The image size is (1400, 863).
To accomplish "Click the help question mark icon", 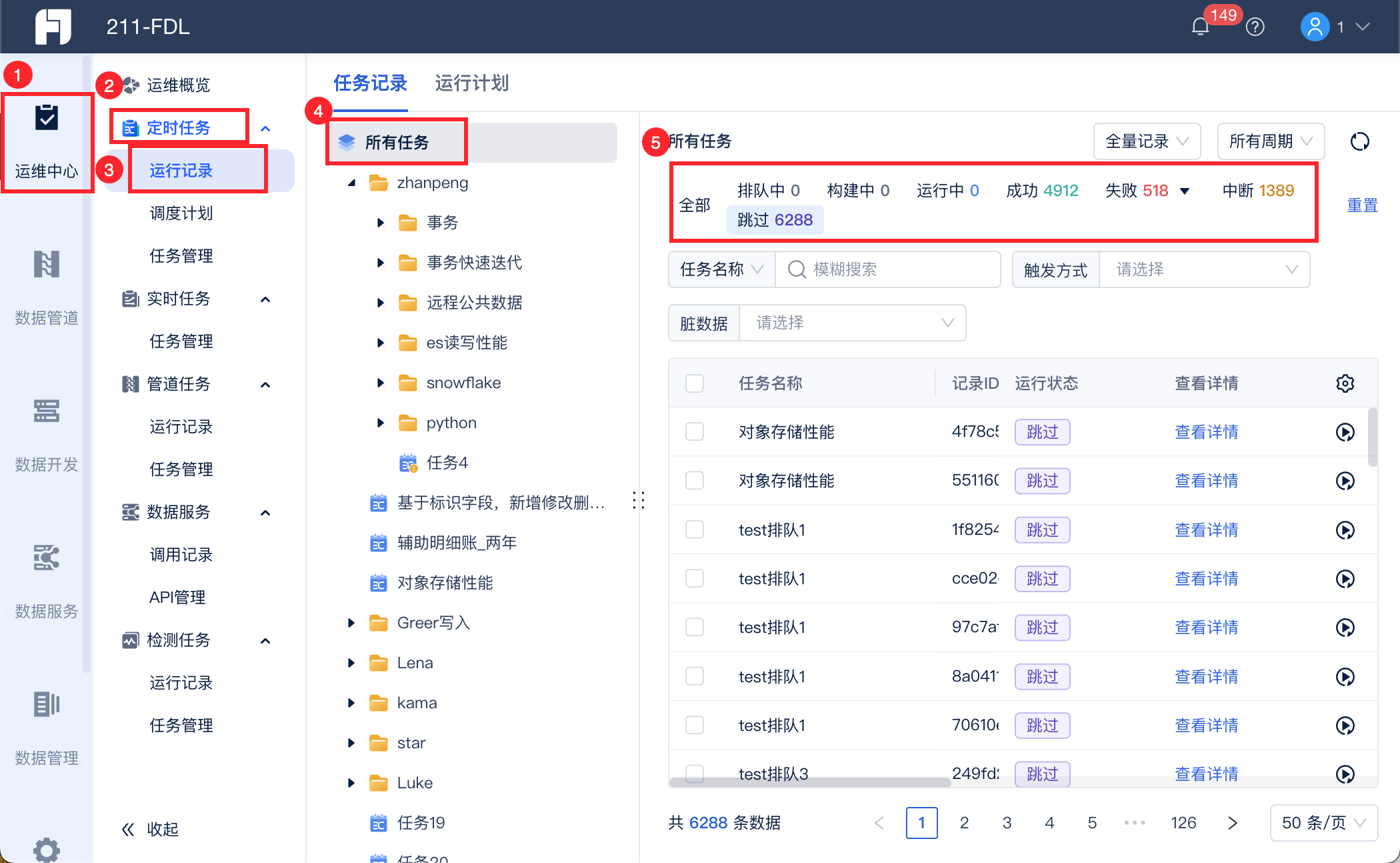I will point(1255,27).
